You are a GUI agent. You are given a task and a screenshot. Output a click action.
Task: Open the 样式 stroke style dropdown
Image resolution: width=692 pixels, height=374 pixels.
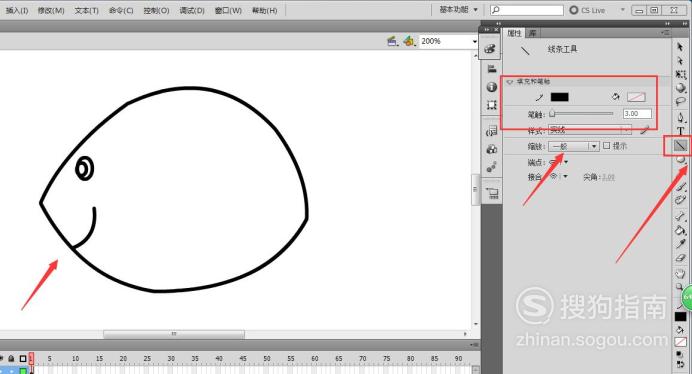click(x=590, y=130)
